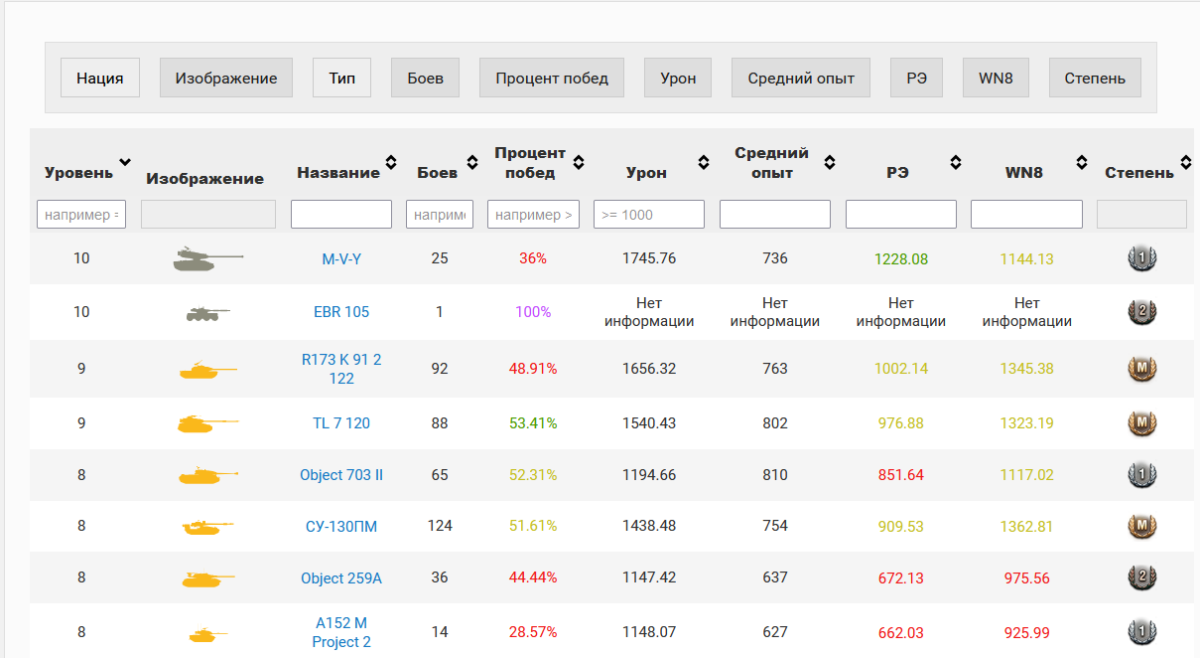Sort table by Уровень column arrow

tap(125, 162)
